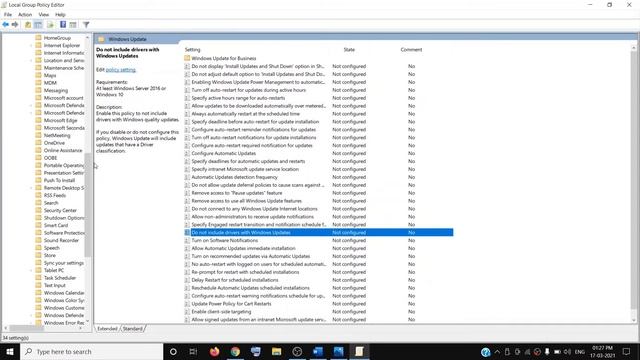The height and width of the screenshot is (360, 640).
Task: Click the taskbar clock showing 01:27 PM
Action: (x=602, y=351)
